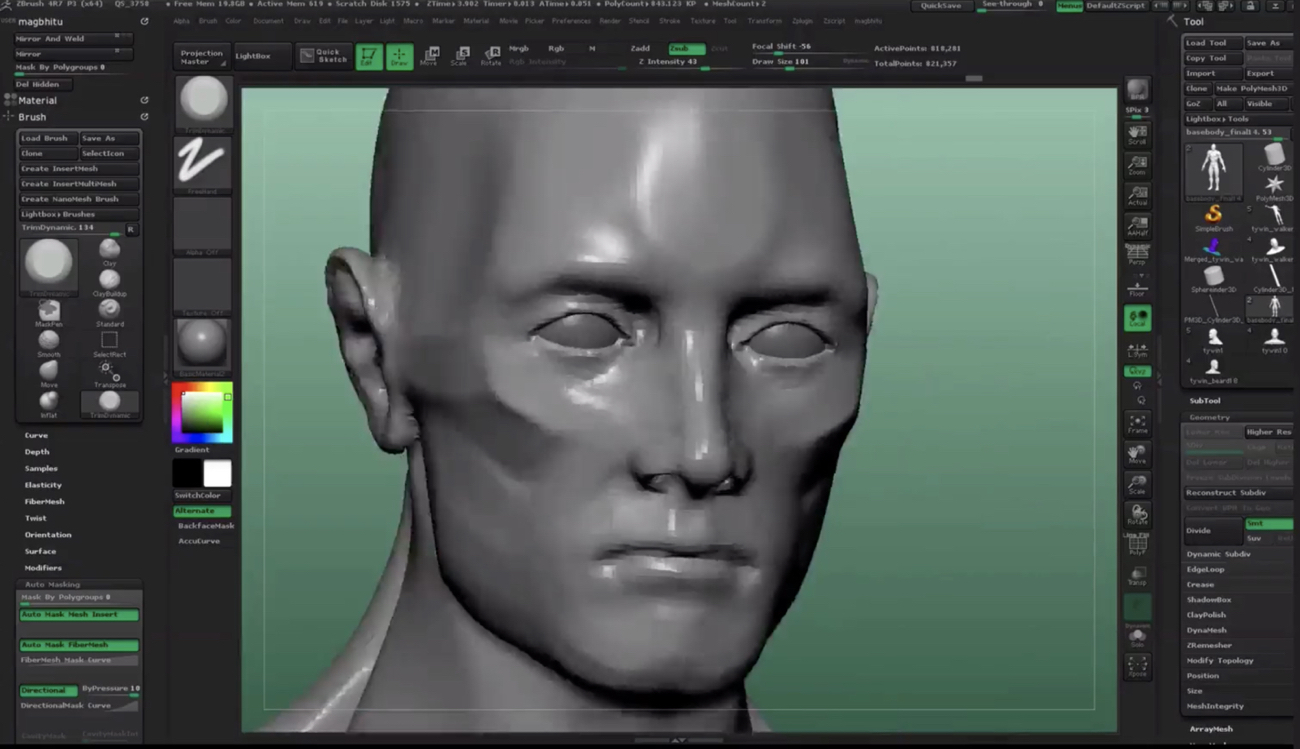The width and height of the screenshot is (1300, 749).
Task: Toggle Auto Mask Mesh Insert
Action: (x=79, y=615)
